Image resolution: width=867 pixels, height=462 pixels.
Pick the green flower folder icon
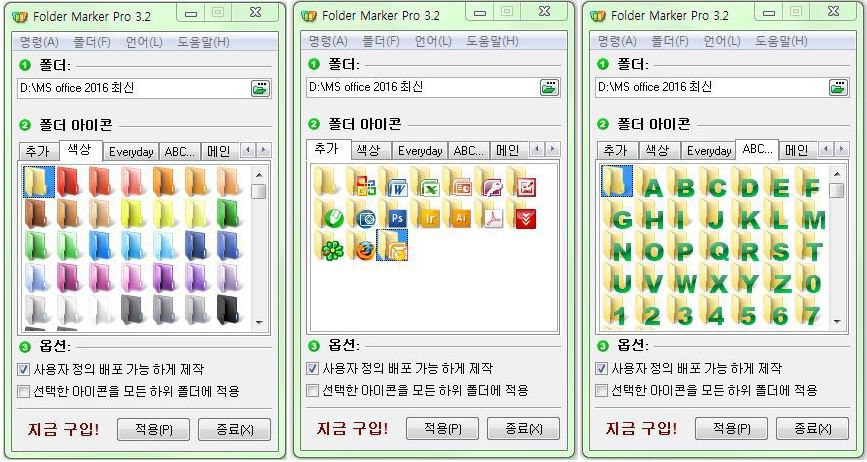click(x=330, y=245)
